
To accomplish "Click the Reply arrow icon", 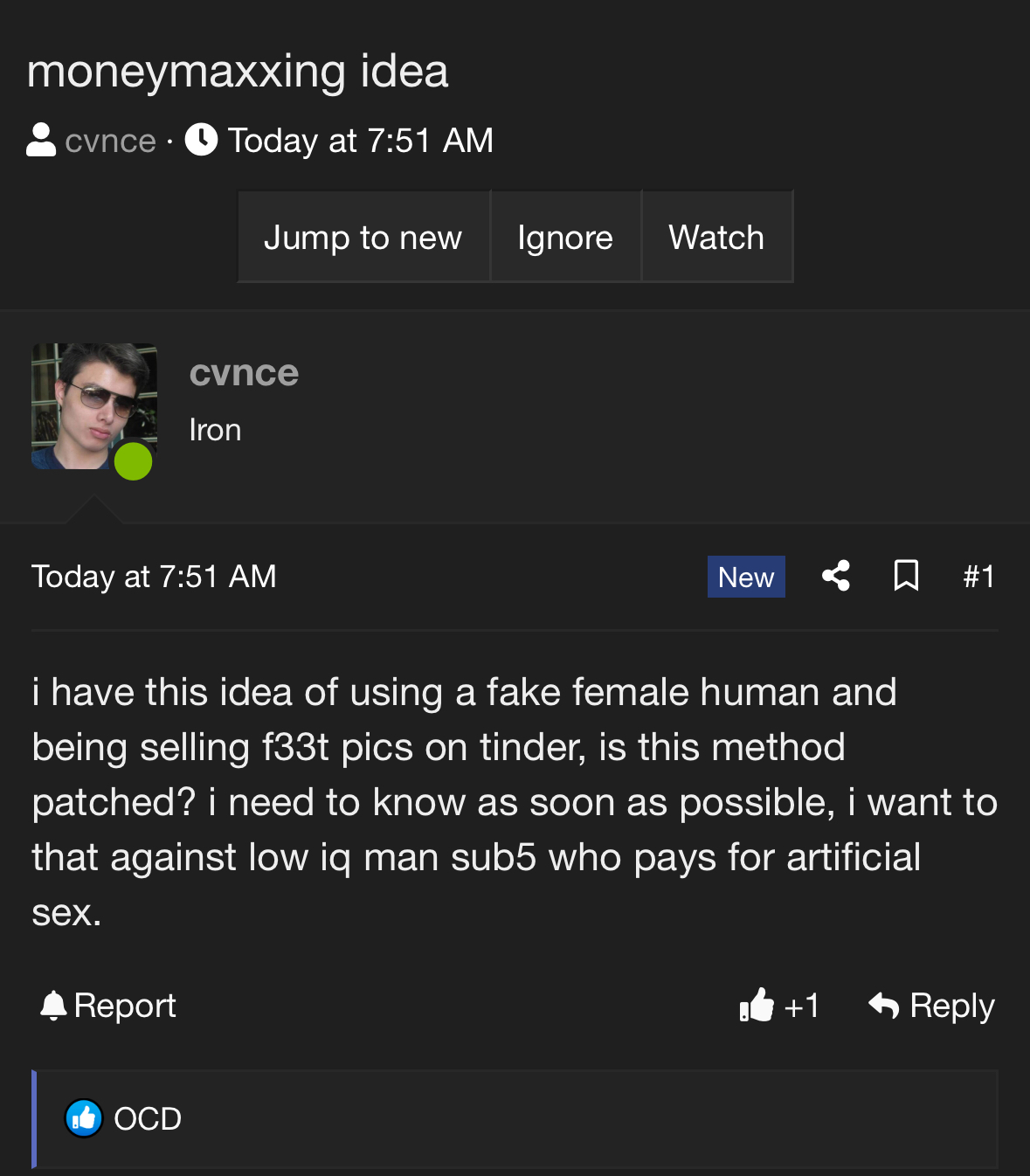I will tap(884, 1006).
